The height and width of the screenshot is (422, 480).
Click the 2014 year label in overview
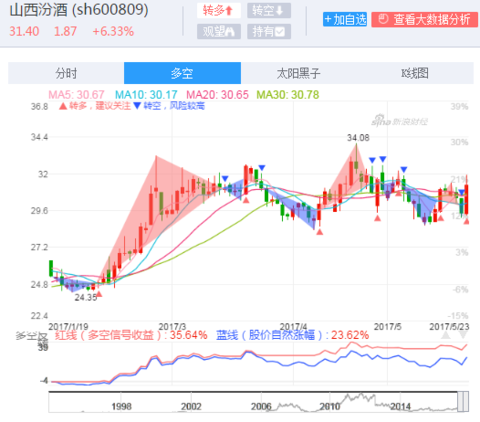[400, 406]
